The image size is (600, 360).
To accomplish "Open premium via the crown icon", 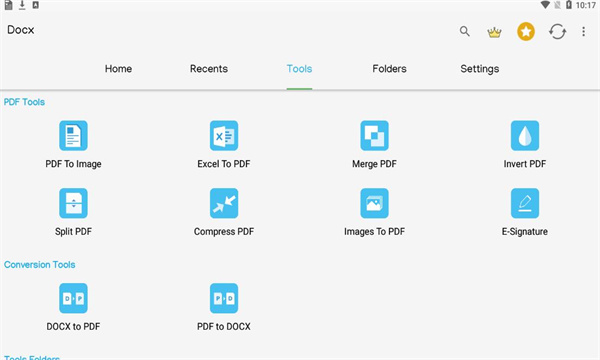I will click(494, 32).
